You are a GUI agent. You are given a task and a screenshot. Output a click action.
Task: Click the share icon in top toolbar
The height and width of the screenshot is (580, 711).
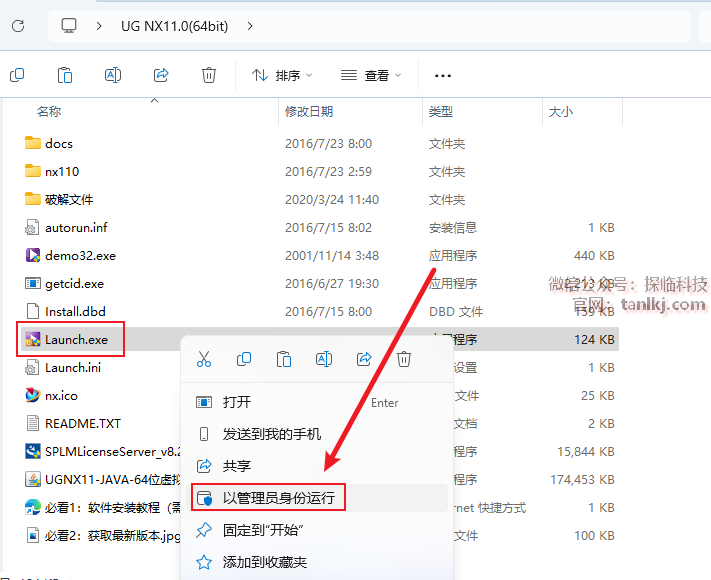pos(161,75)
